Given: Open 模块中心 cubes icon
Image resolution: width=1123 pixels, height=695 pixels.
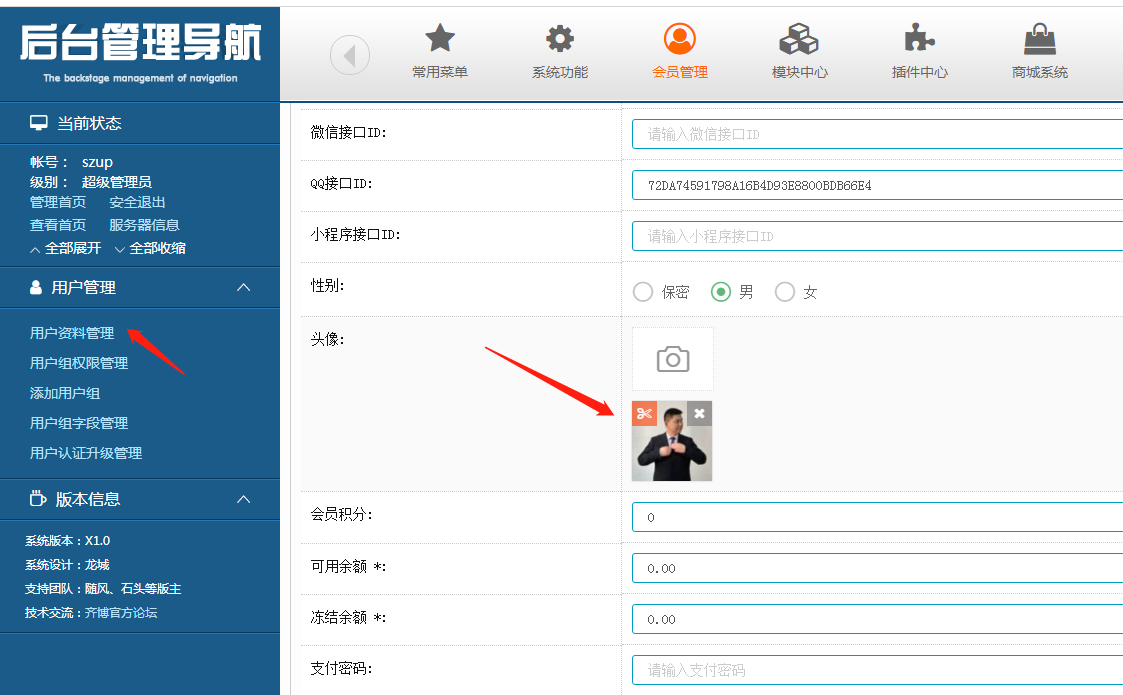Looking at the screenshot, I should coord(799,40).
